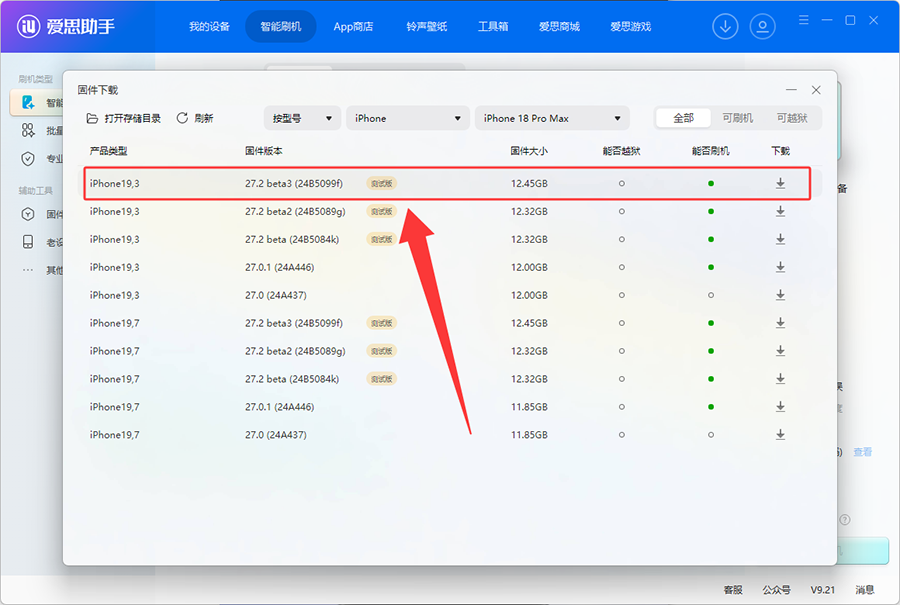
Task: Click the 固件大小 column header
Action: point(529,151)
